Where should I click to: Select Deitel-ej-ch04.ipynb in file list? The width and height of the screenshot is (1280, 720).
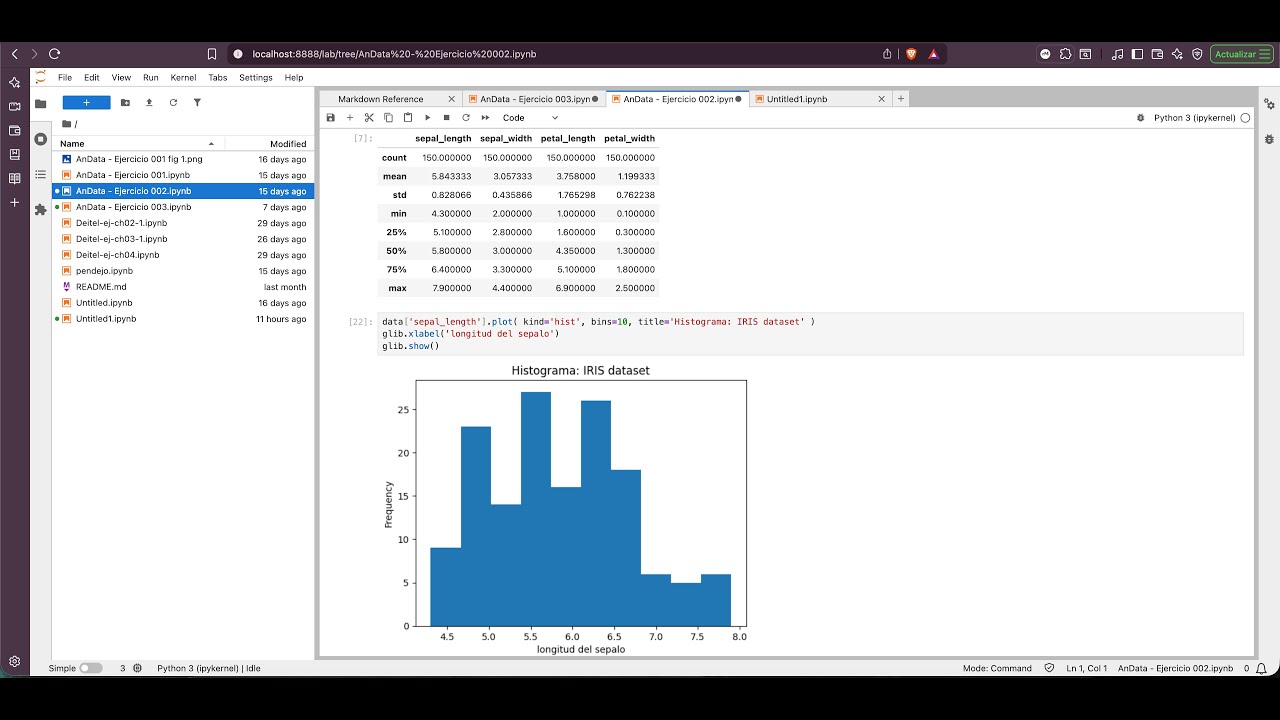[184, 255]
